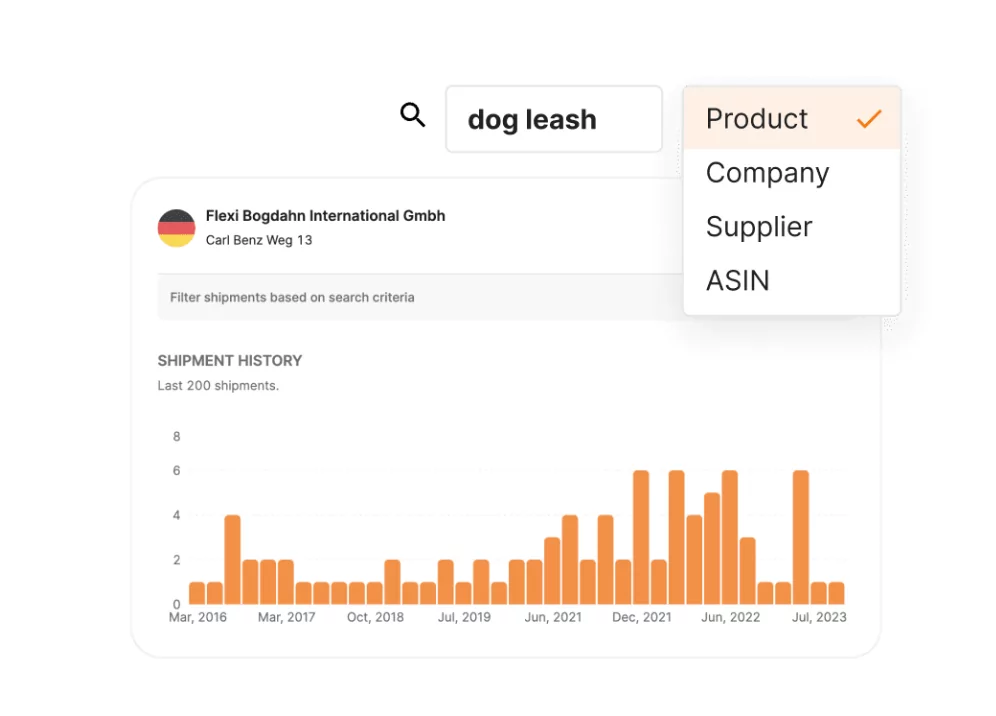Click the 'Last 200 shipments.' caption
This screenshot has width=996, height=716.
218,386
